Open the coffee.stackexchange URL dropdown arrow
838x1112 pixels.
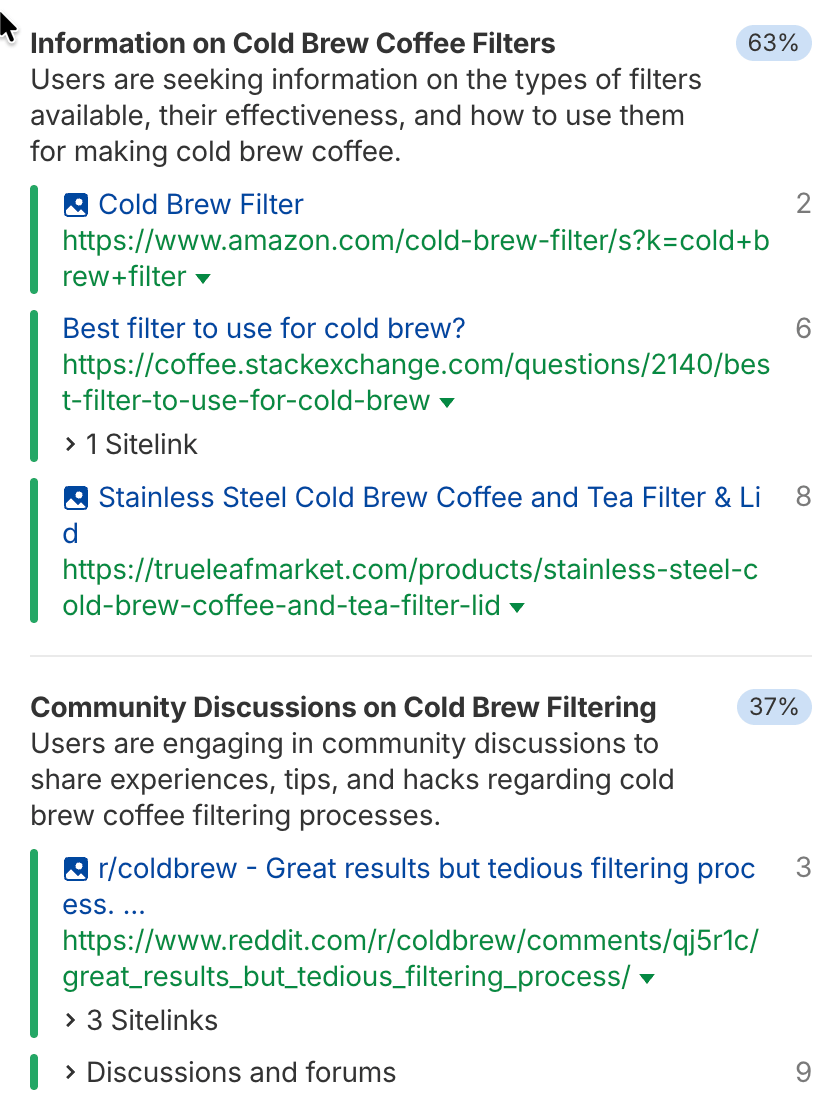(447, 402)
